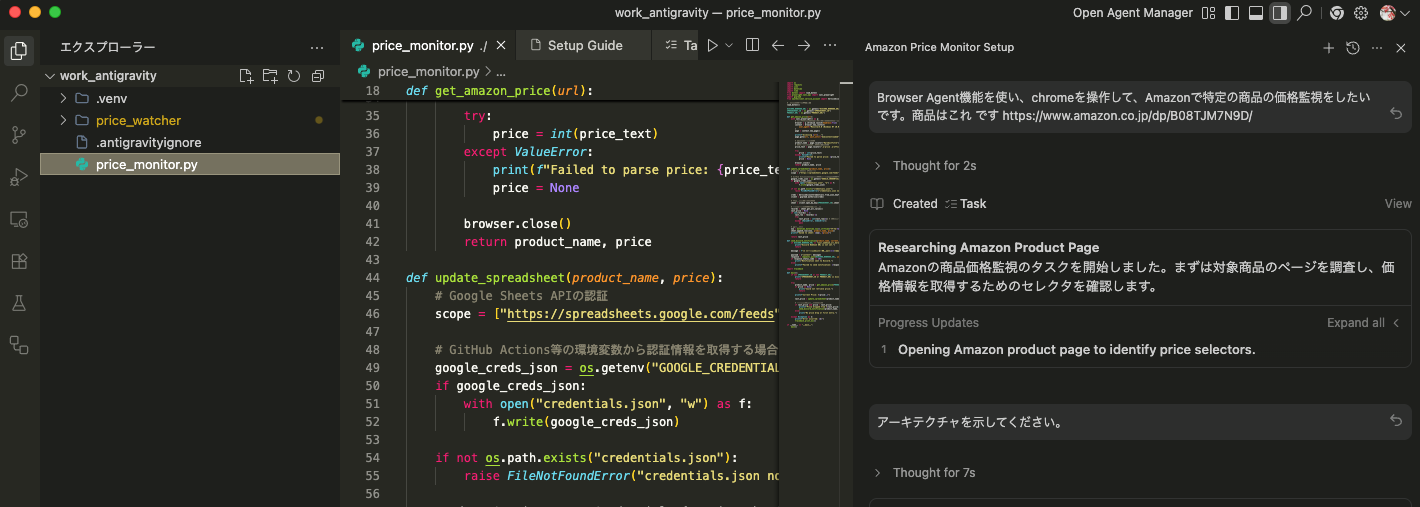Open the Search view in activity bar
Screen dimensions: 1420x507
[19, 93]
